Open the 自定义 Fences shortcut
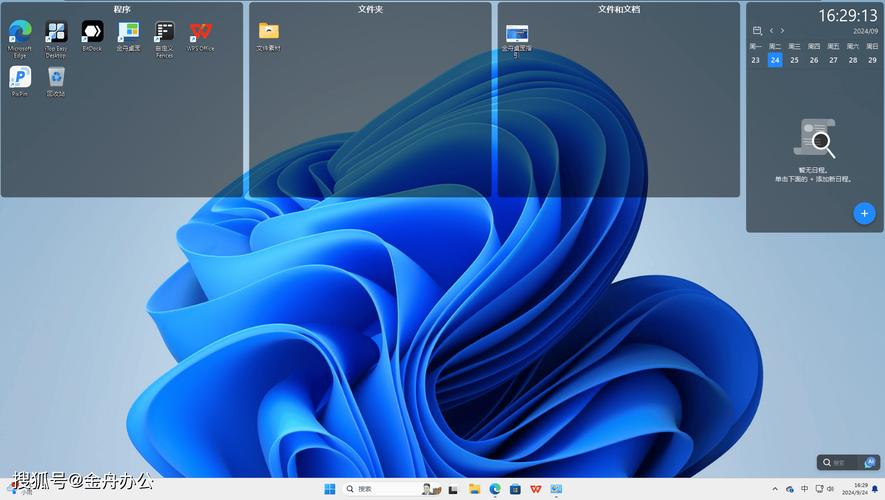 point(164,33)
